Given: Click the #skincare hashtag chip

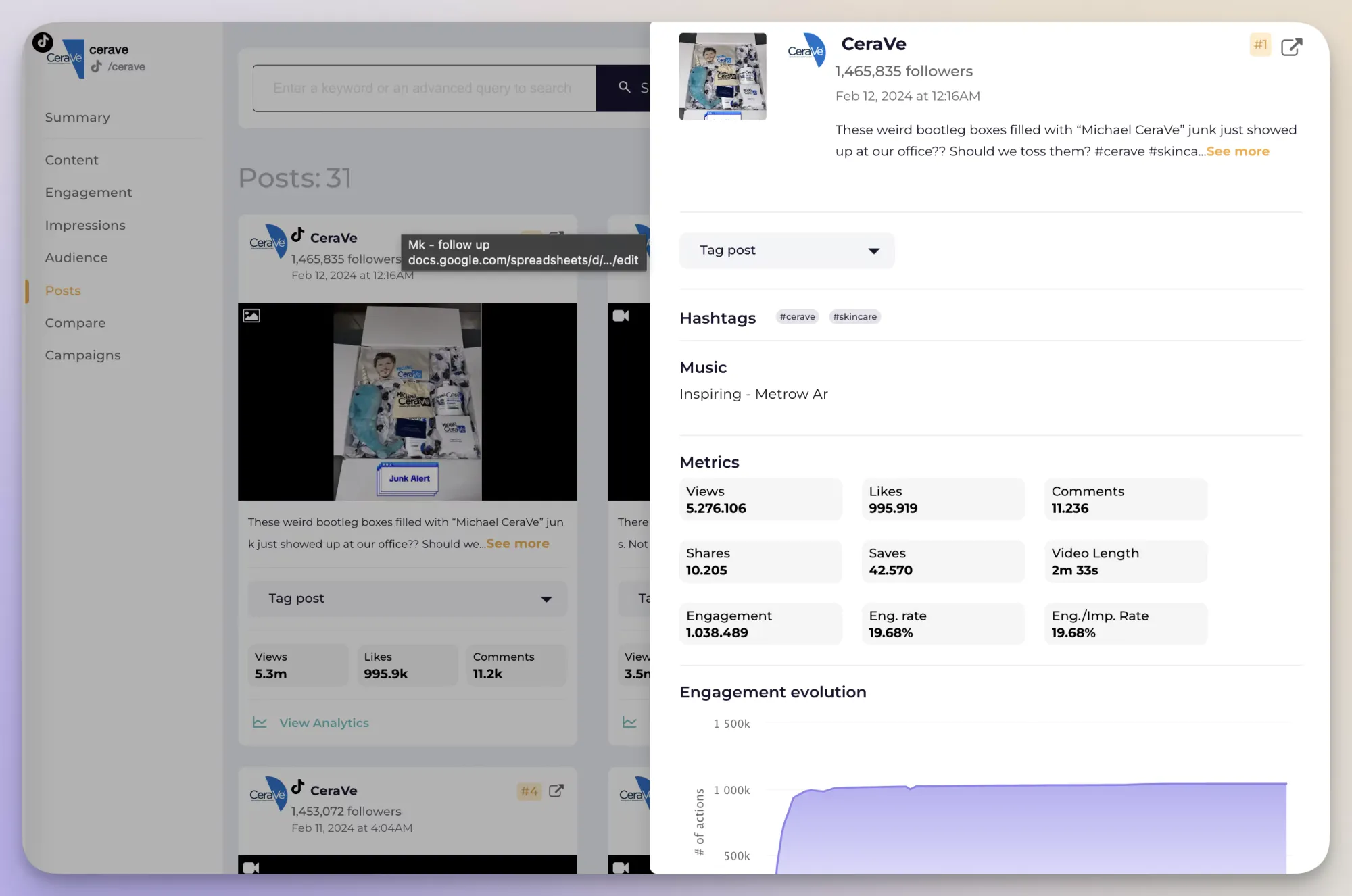Looking at the screenshot, I should [x=854, y=316].
